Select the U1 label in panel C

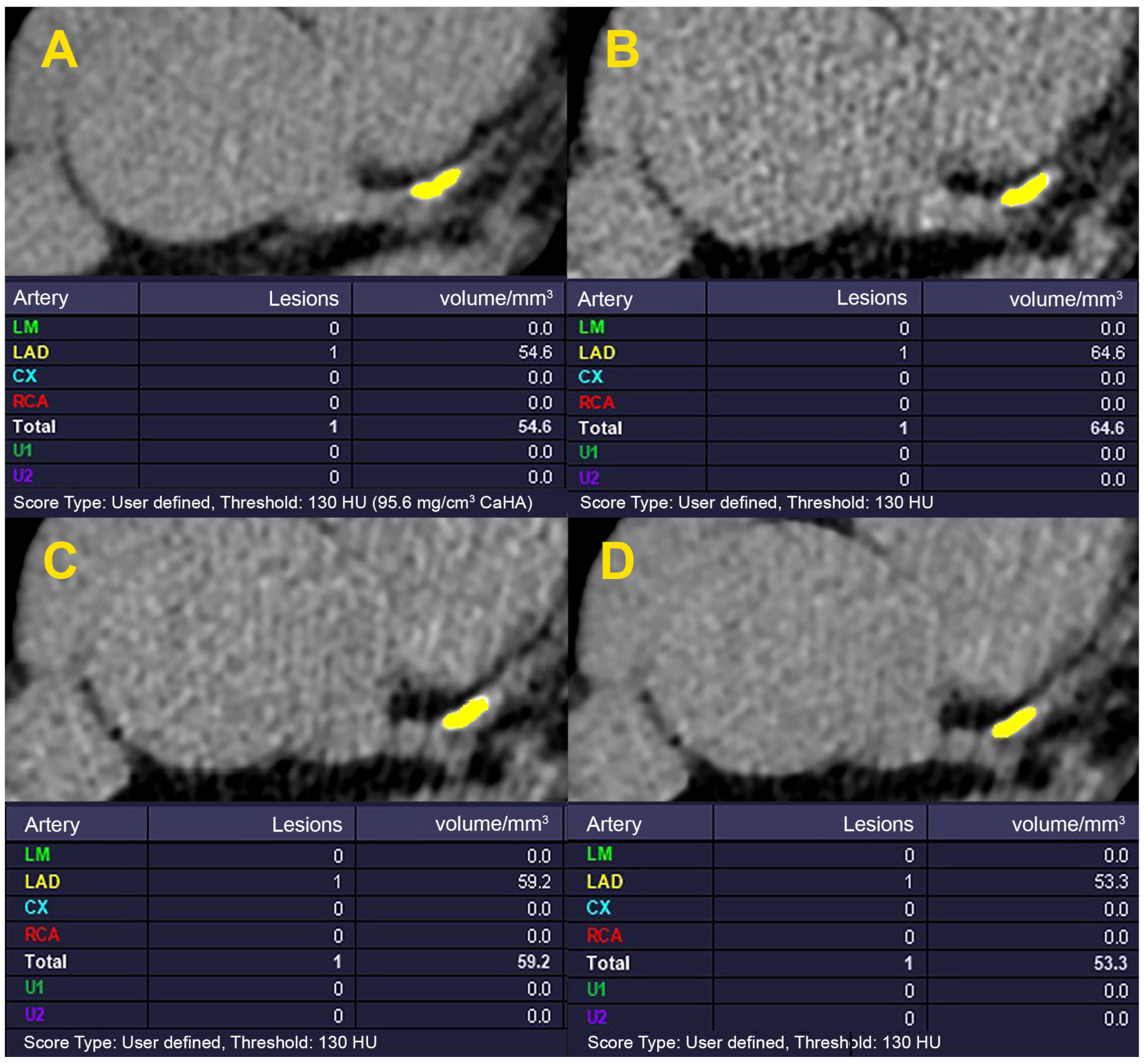coord(34,987)
